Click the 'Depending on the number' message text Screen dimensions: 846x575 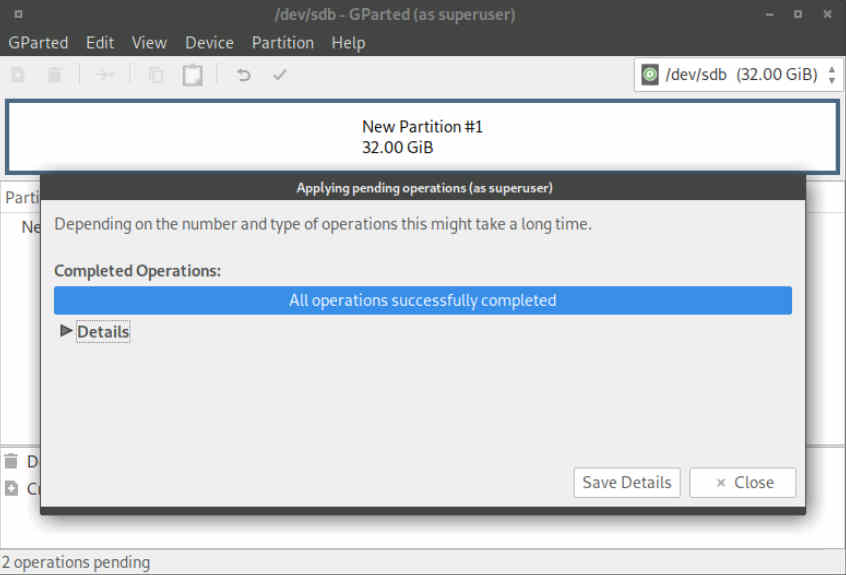point(323,224)
